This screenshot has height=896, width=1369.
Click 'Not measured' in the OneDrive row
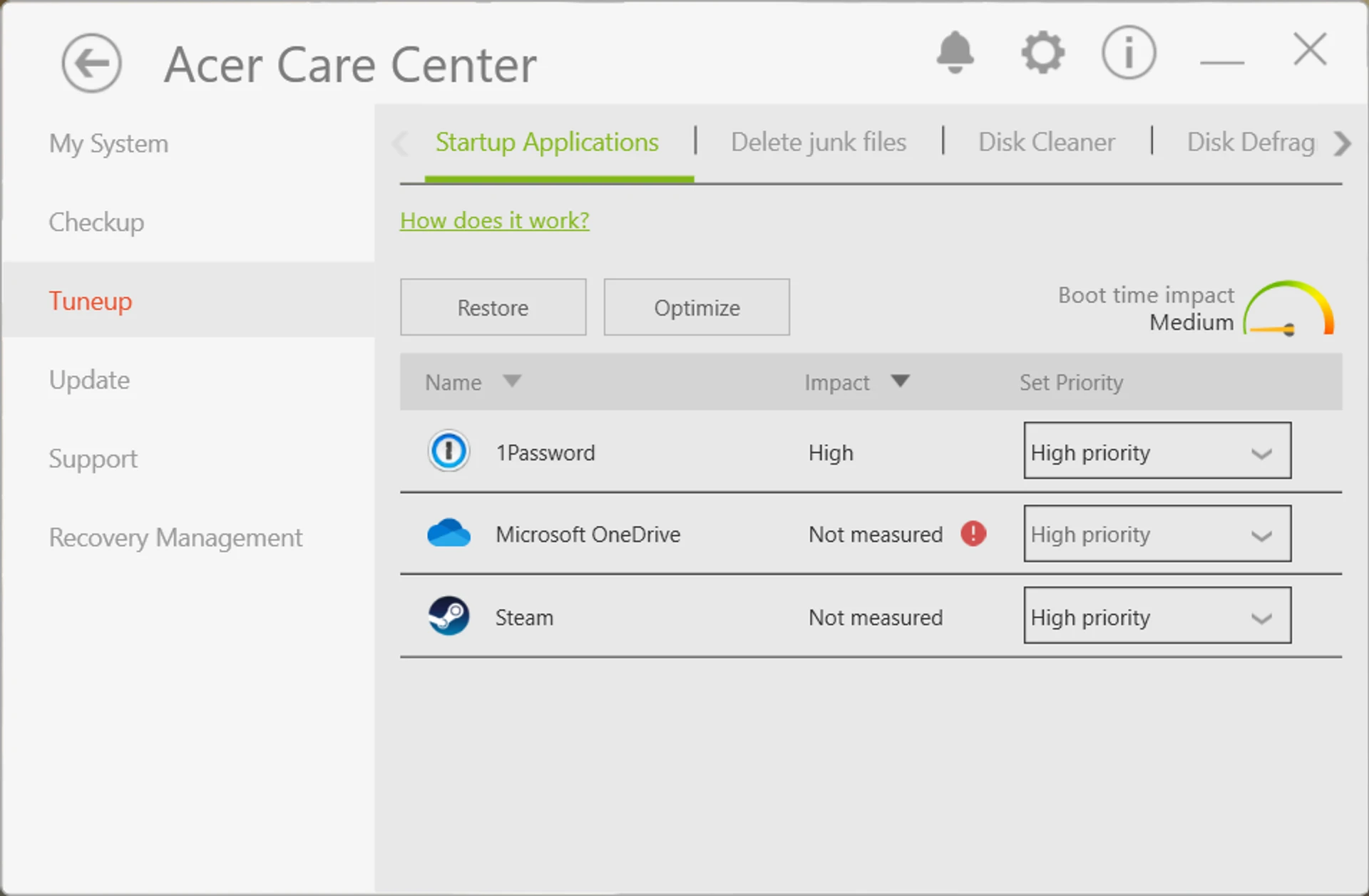point(876,535)
